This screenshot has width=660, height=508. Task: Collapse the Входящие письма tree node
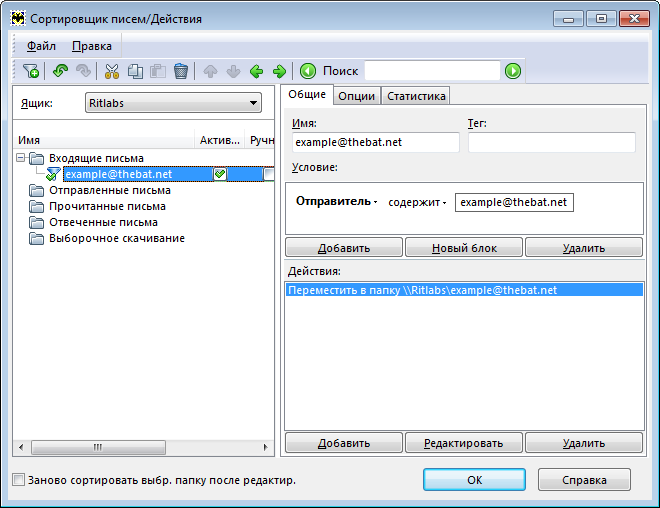pos(20,158)
